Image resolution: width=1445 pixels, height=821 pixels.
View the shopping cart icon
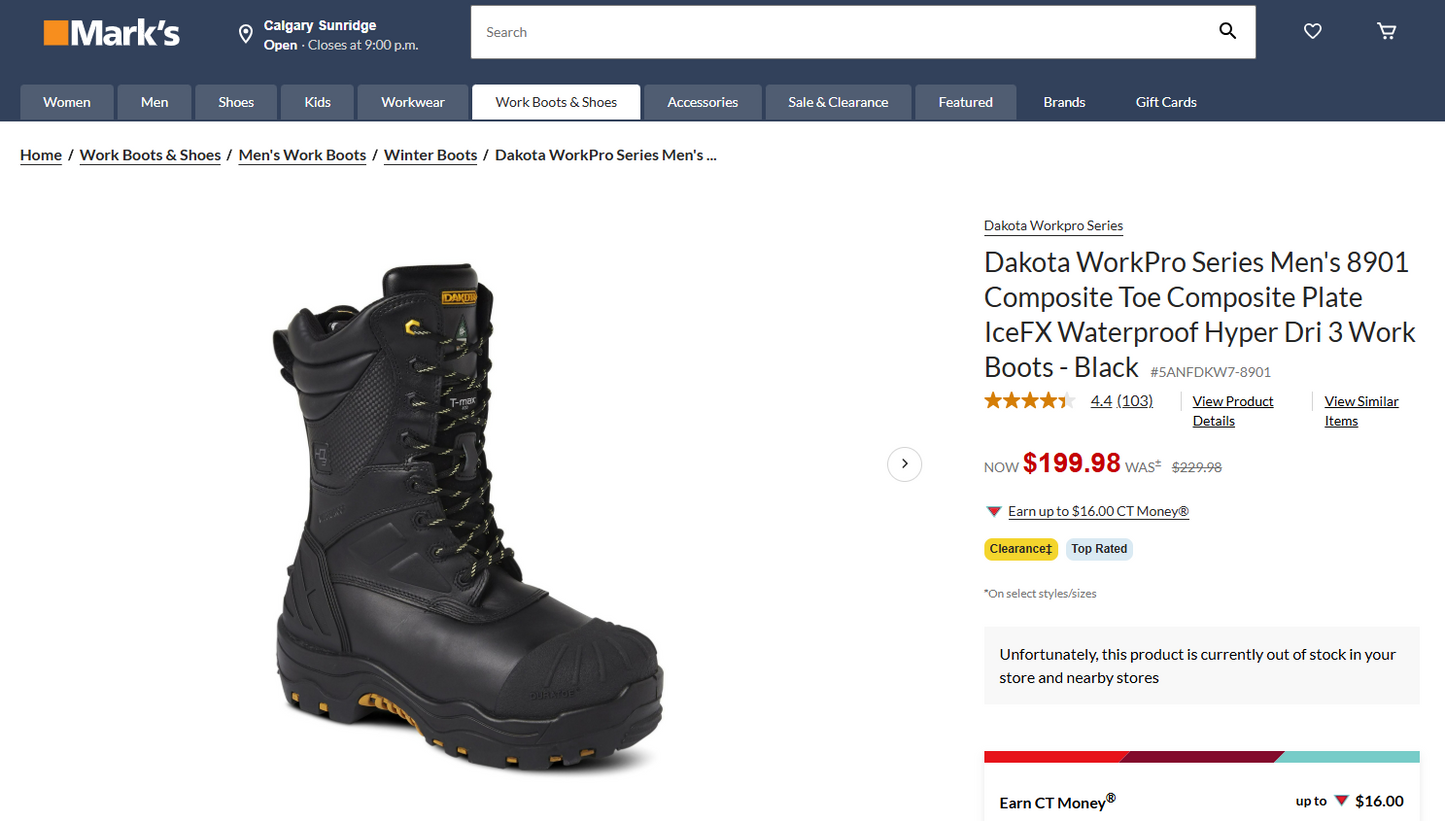(1386, 31)
